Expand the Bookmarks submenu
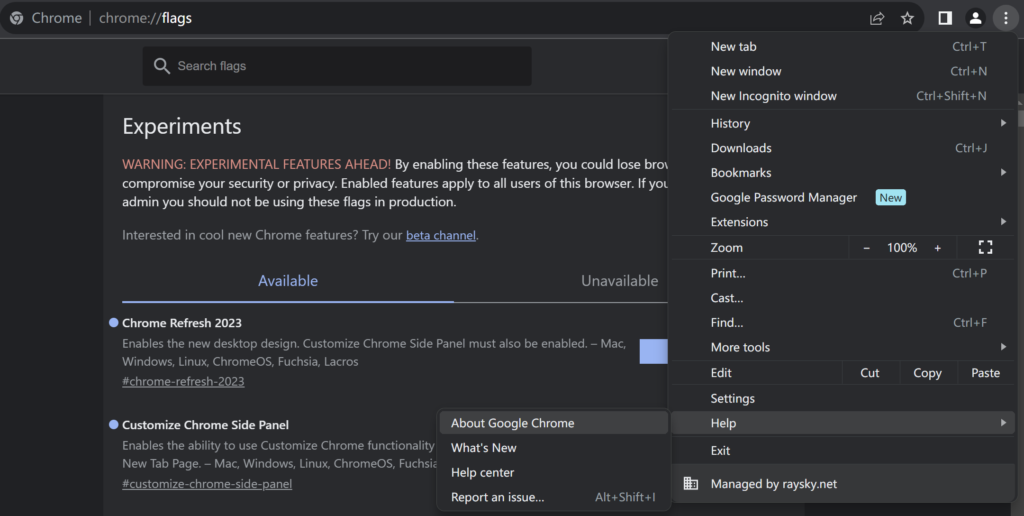This screenshot has height=516, width=1024. click(840, 173)
